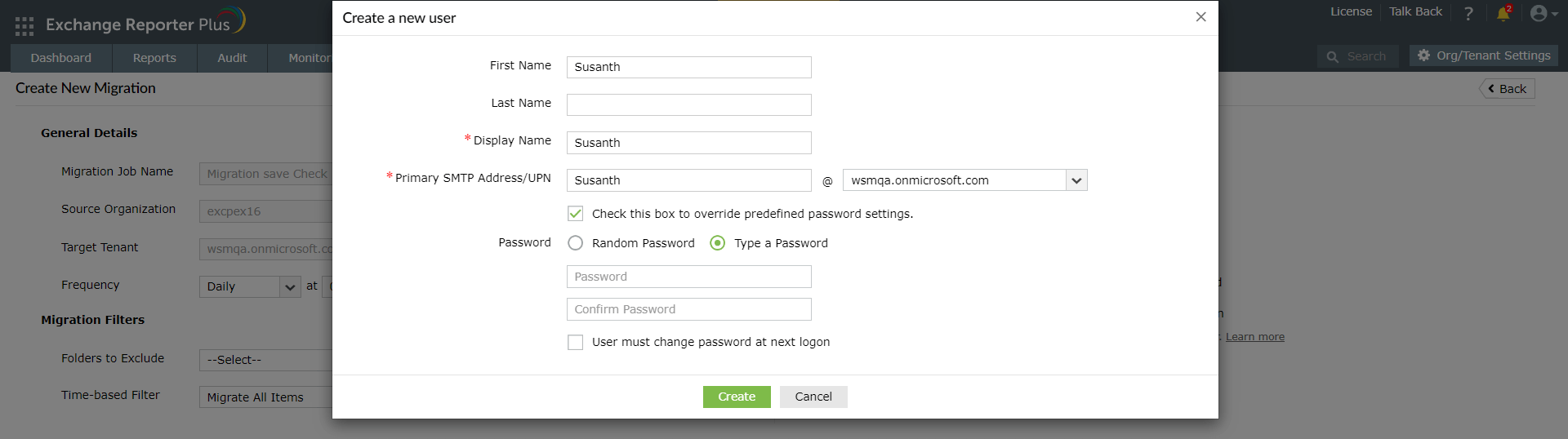The width and height of the screenshot is (1568, 439).
Task: Open the Learn more link
Action: pyautogui.click(x=1254, y=337)
